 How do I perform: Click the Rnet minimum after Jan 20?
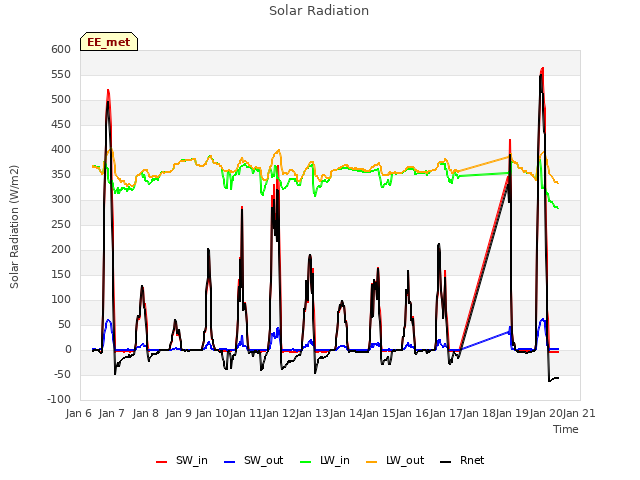tap(549, 381)
